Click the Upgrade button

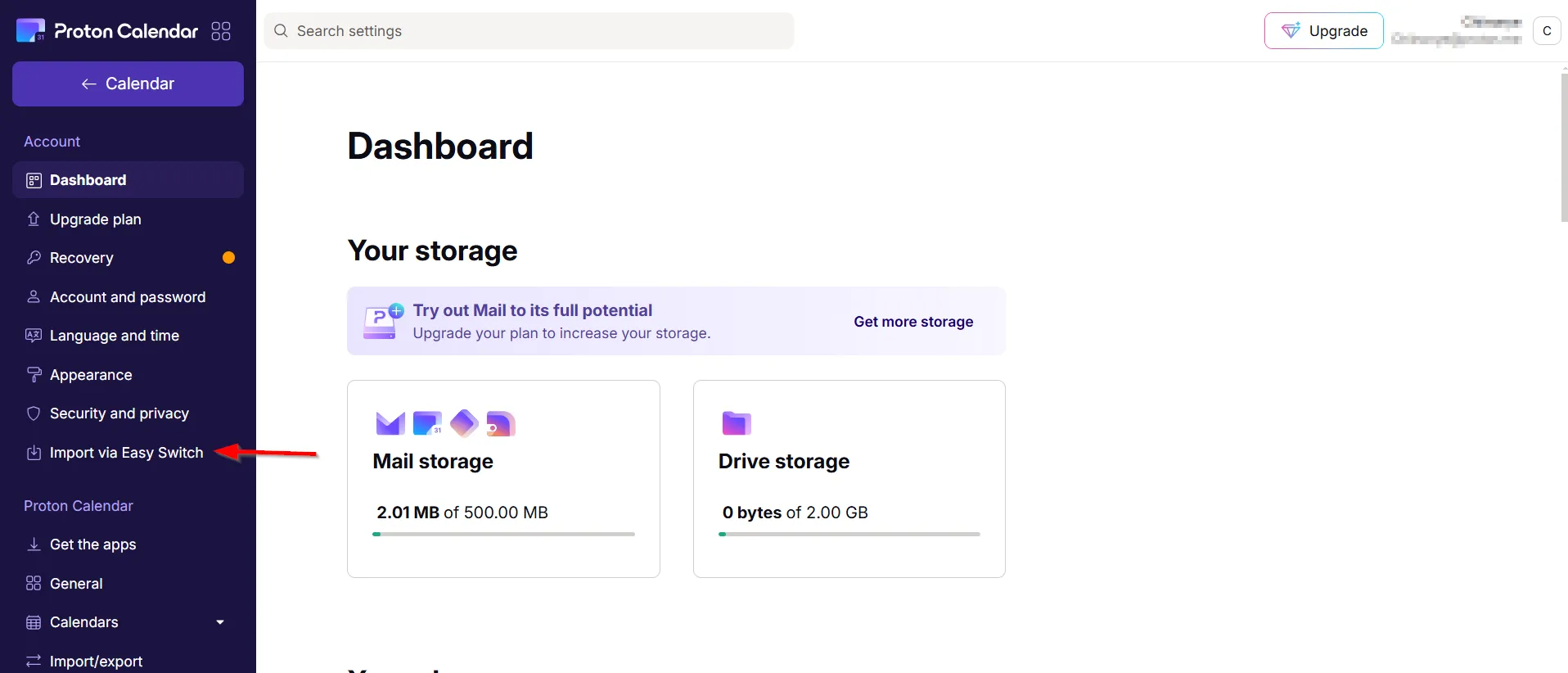tap(1323, 31)
